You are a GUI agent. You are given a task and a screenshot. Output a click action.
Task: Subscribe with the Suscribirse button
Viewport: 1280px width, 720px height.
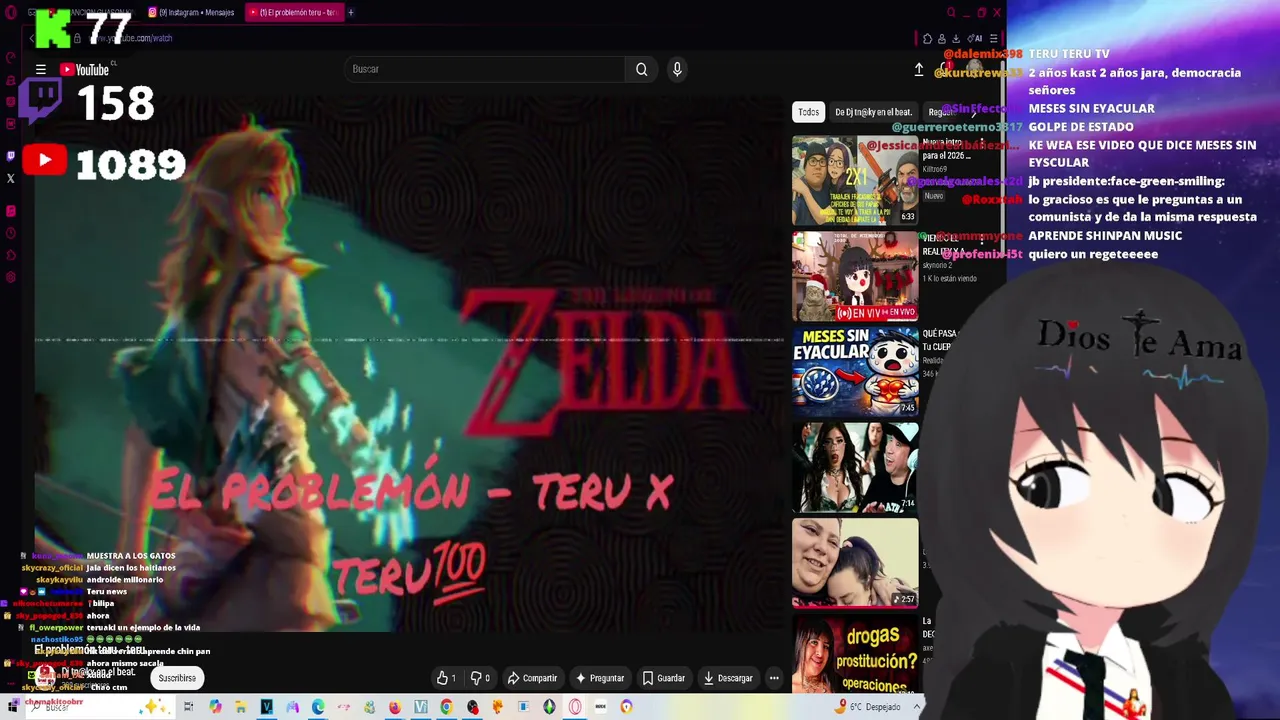pos(177,678)
